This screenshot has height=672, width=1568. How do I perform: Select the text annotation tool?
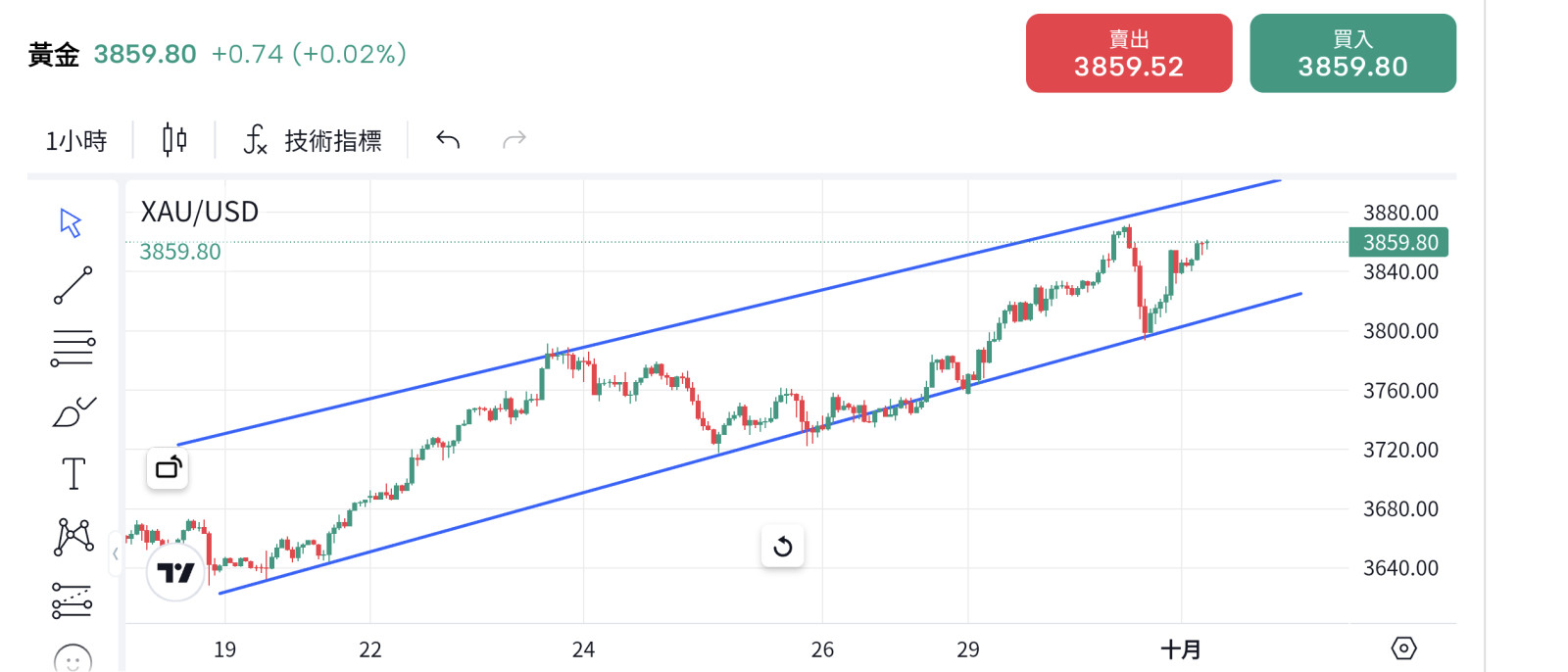73,474
